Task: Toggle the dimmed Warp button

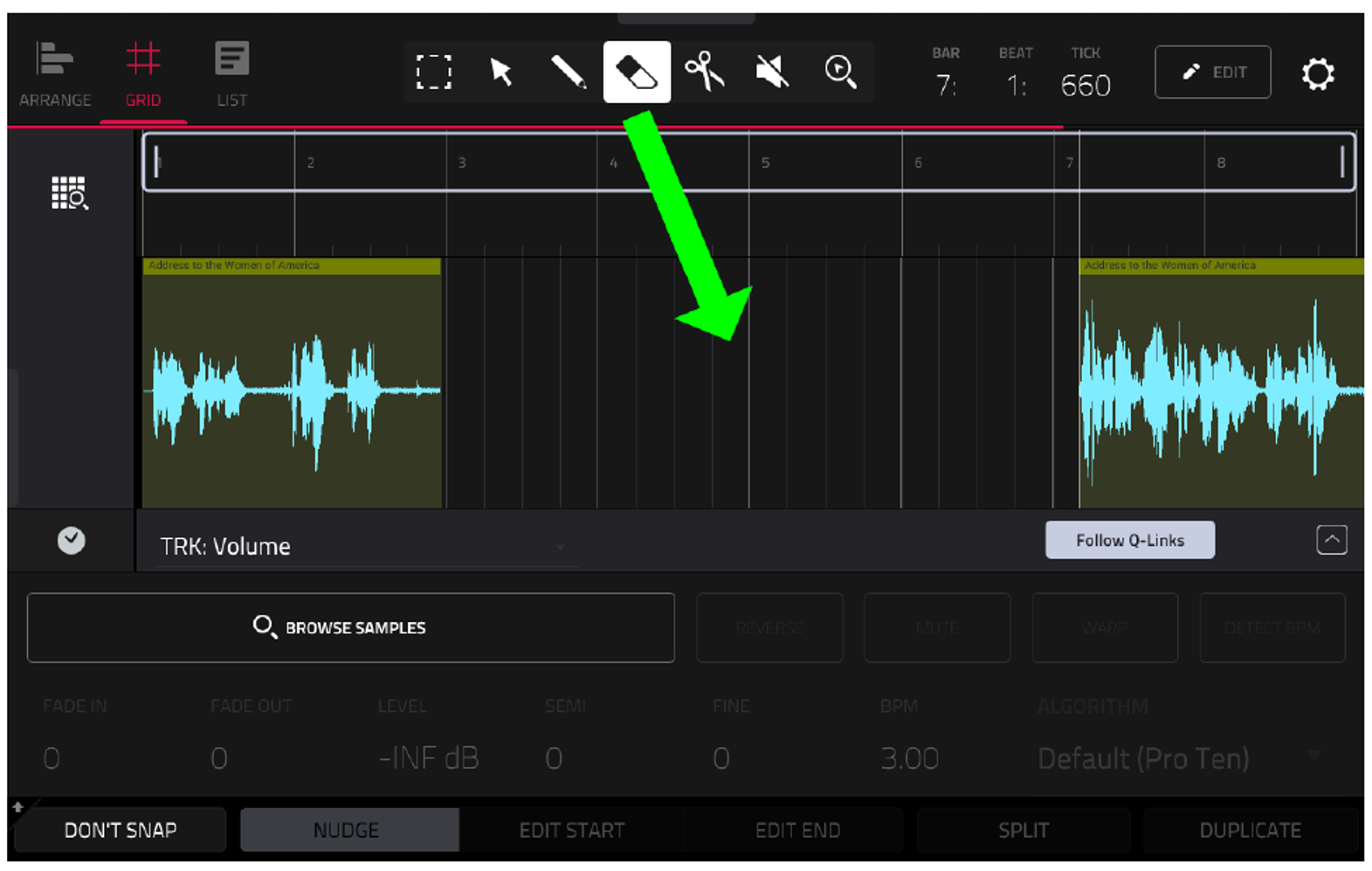Action: click(1105, 627)
